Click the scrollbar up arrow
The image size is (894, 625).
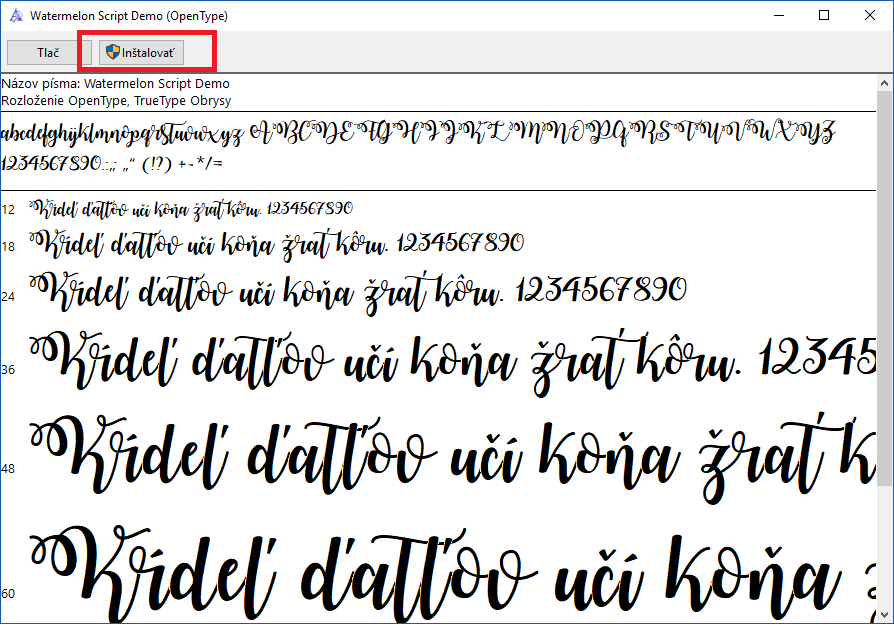pyautogui.click(x=884, y=83)
